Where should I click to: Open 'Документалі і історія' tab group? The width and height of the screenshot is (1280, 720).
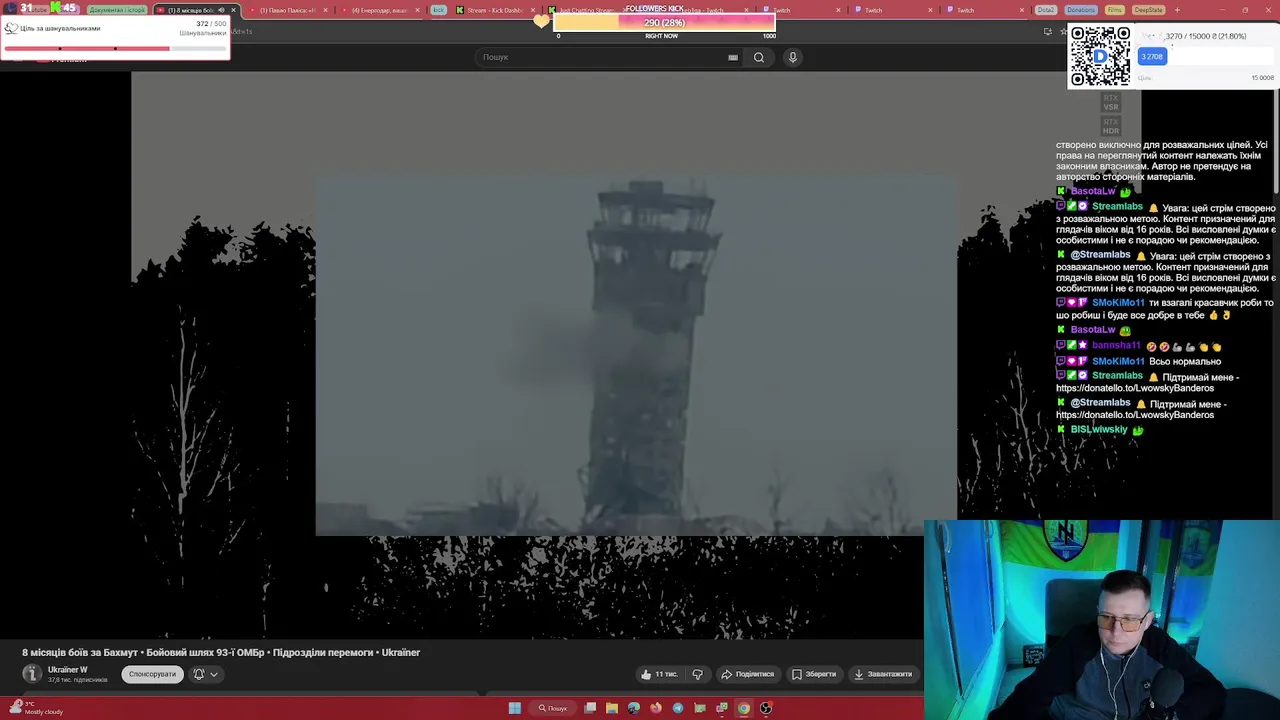pos(117,10)
